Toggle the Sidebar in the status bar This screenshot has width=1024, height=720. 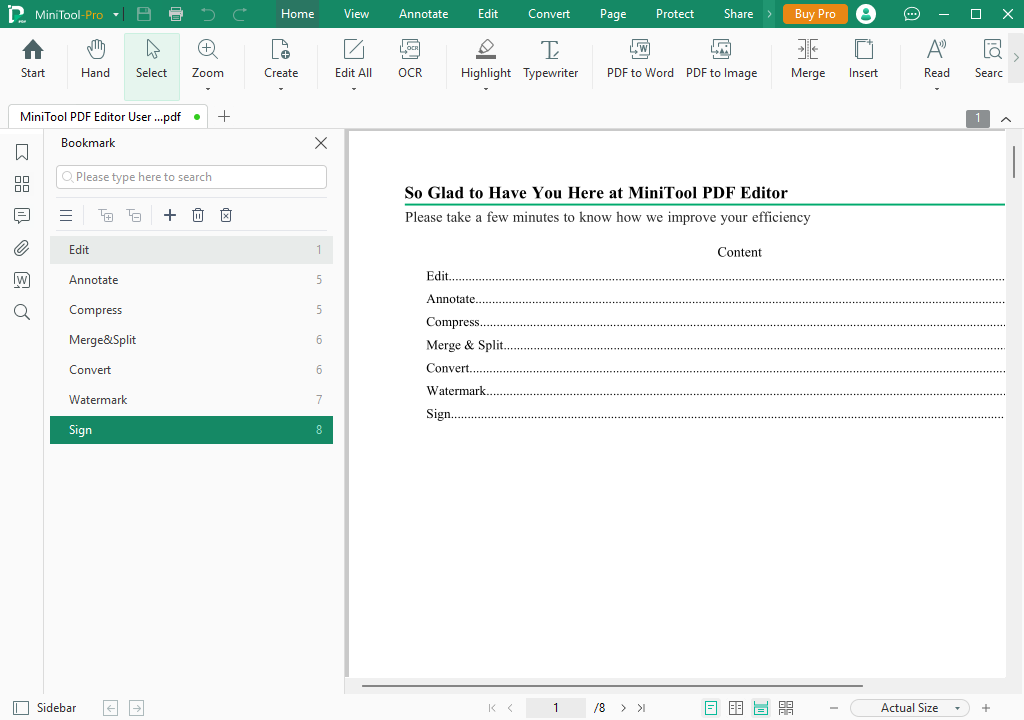(x=45, y=708)
